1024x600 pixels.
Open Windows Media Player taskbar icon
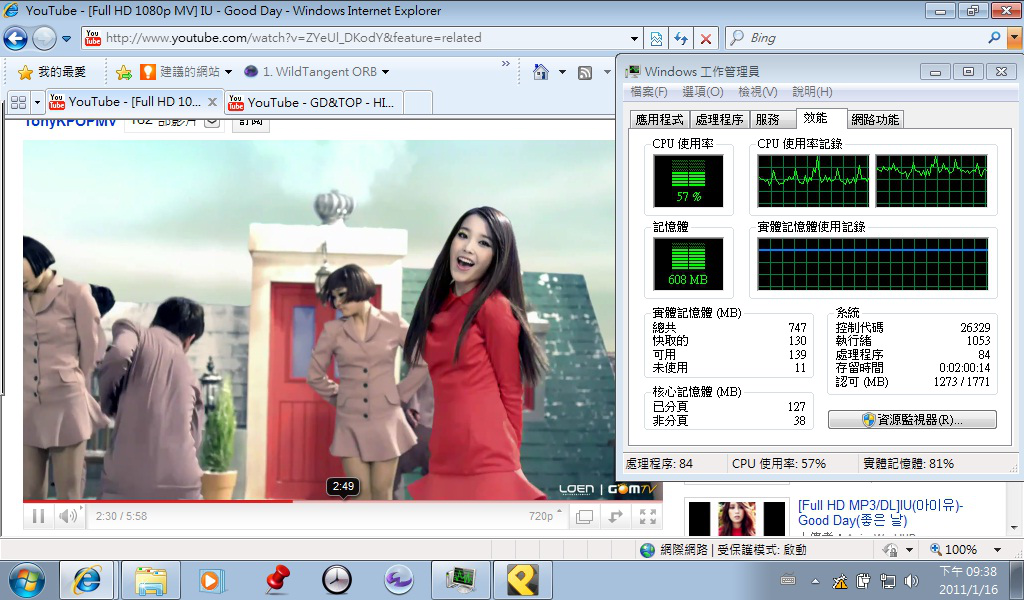tap(212, 580)
